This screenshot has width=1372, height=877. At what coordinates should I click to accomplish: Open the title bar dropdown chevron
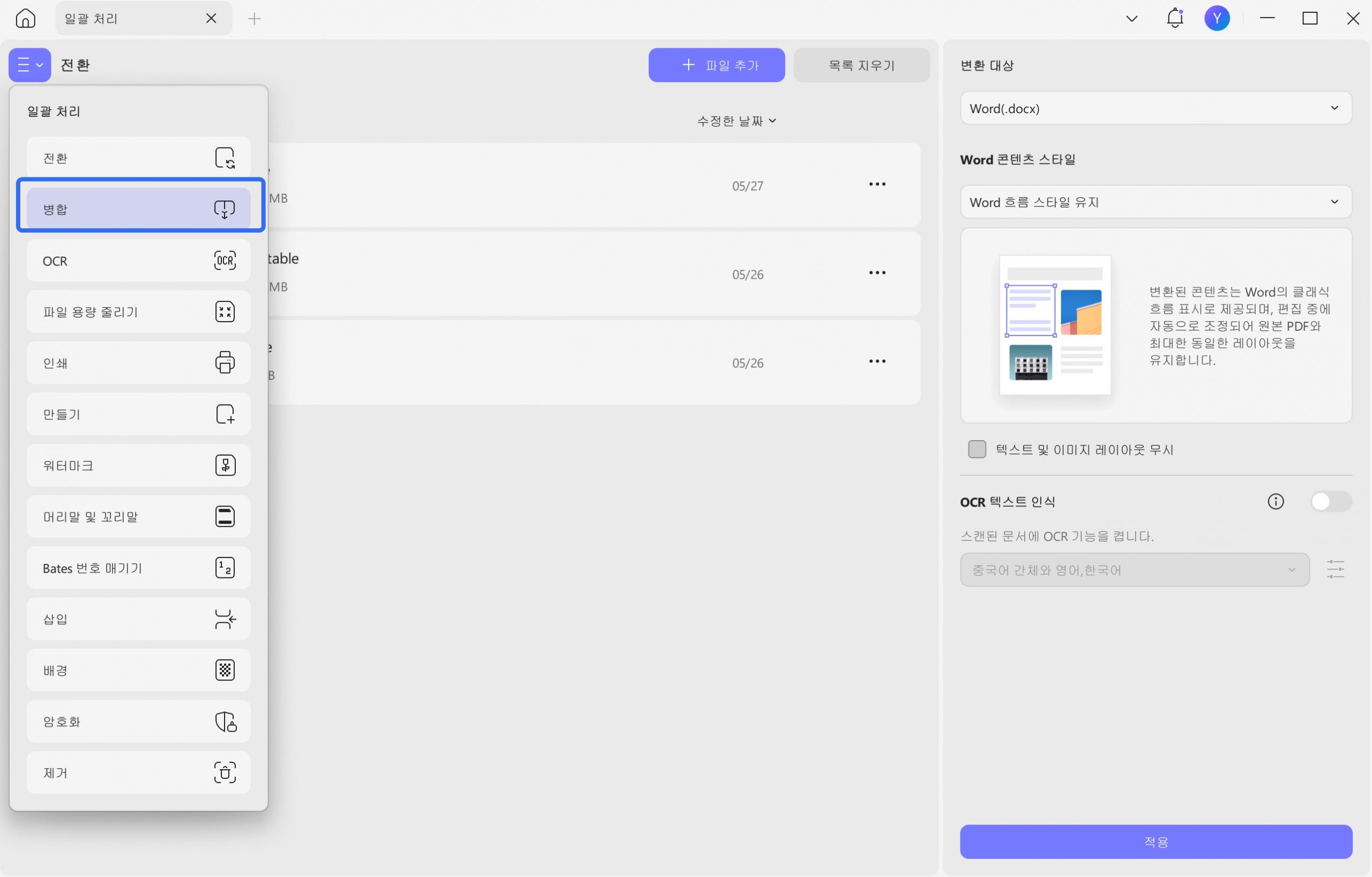[1131, 19]
